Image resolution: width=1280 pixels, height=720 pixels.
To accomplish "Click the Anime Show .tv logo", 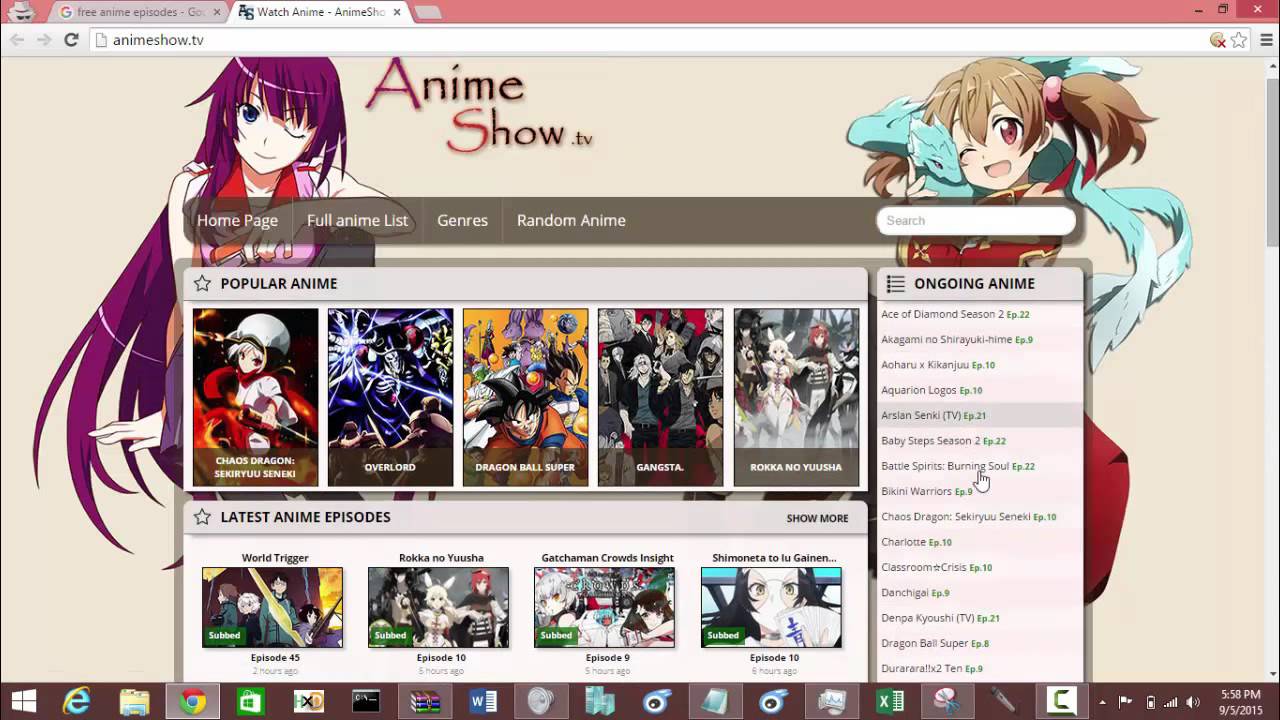I will [x=480, y=105].
